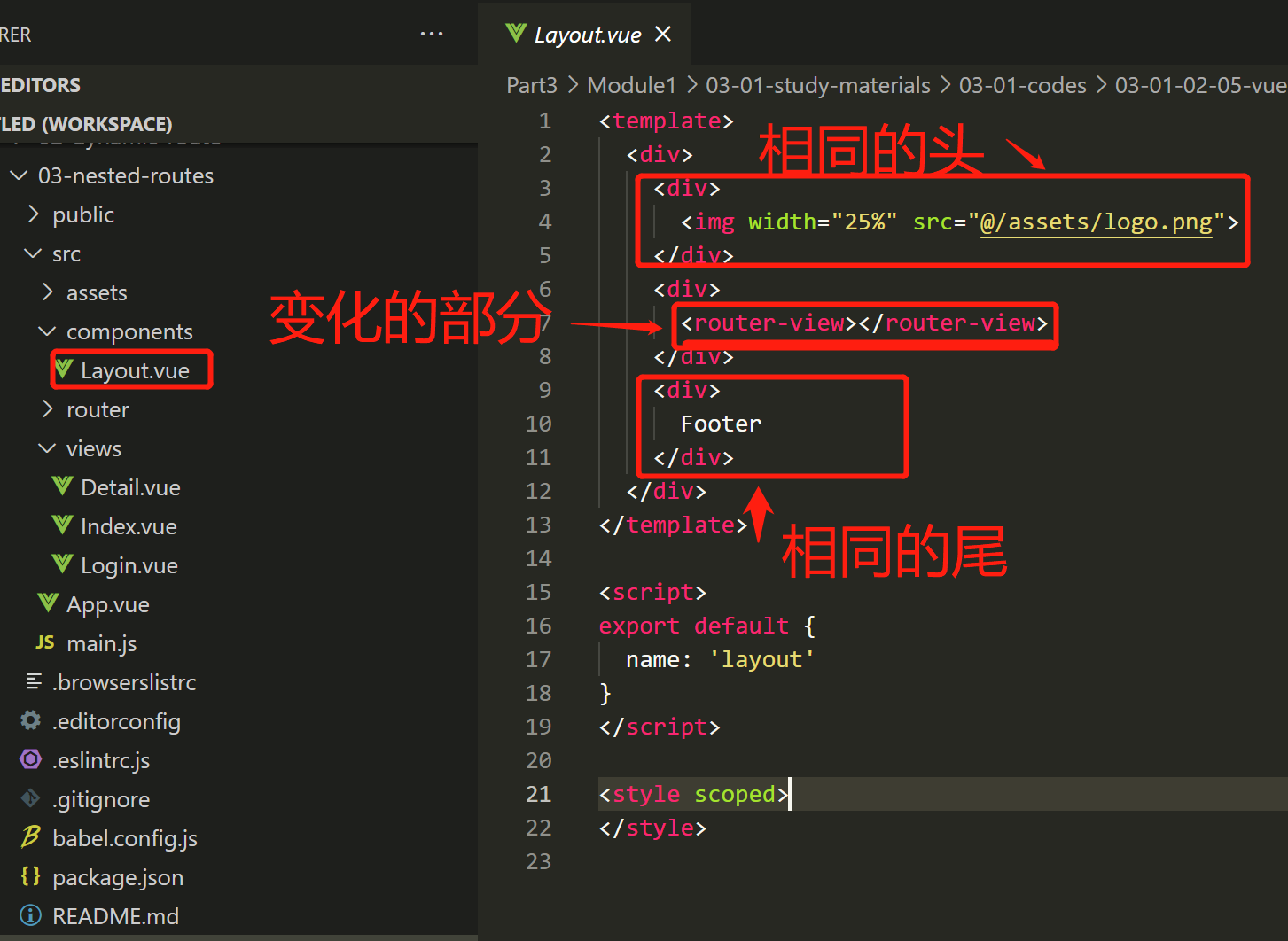Screen dimensions: 1288x941
Task: Open .browserslistrc file
Action: pyautogui.click(x=124, y=682)
